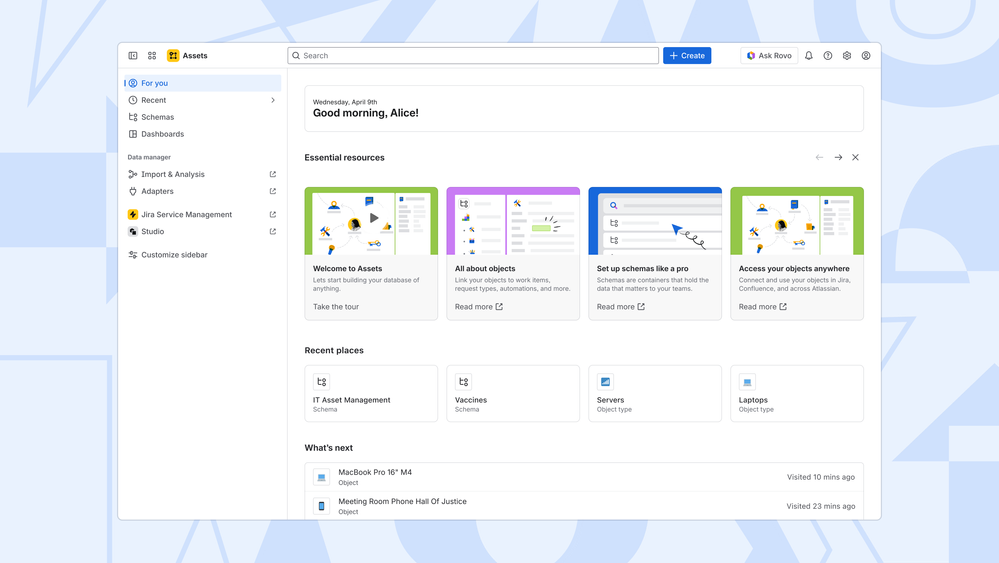The width and height of the screenshot is (999, 563).
Task: Open the help question mark icon
Action: [828, 55]
